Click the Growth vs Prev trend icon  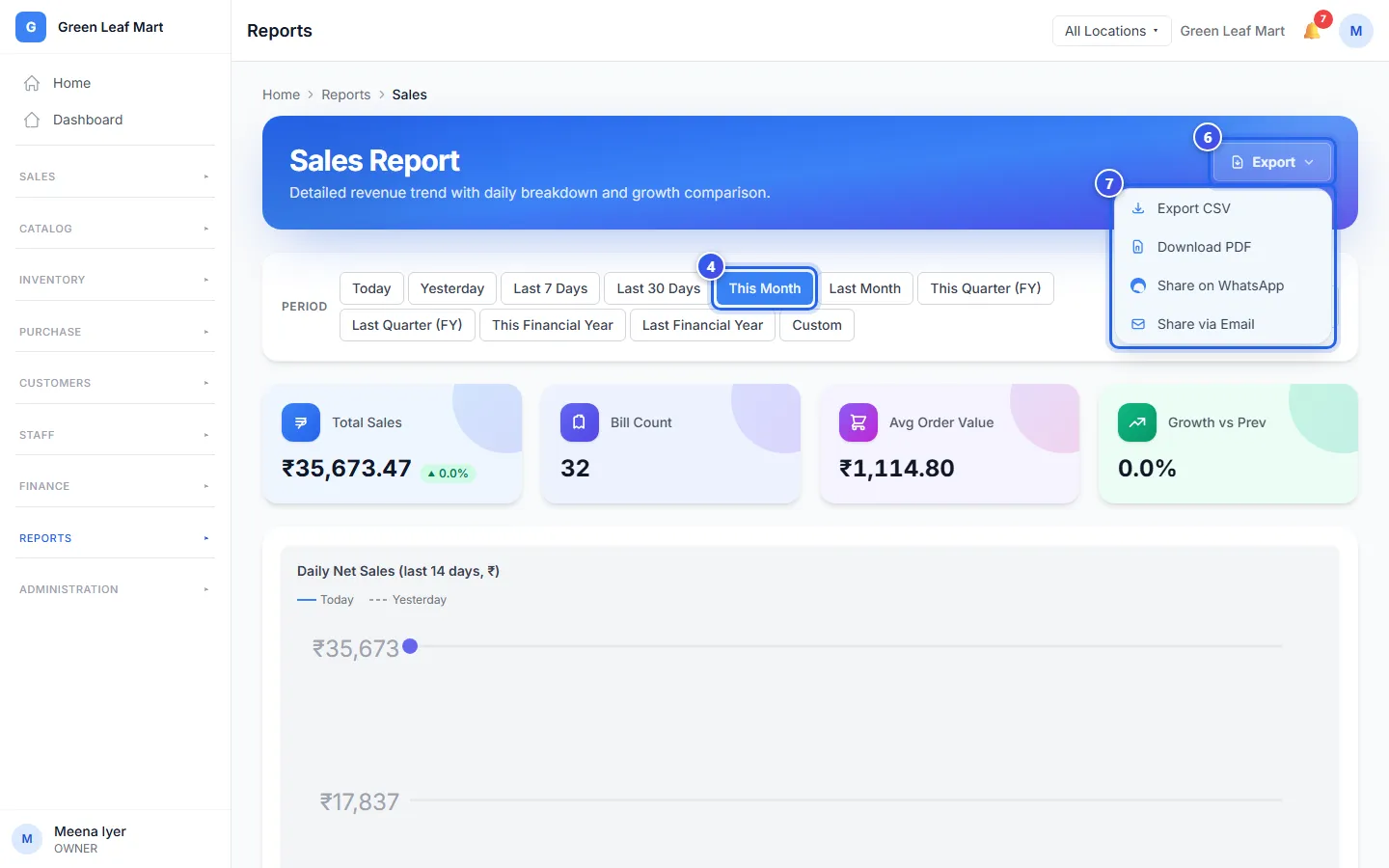tap(1137, 422)
